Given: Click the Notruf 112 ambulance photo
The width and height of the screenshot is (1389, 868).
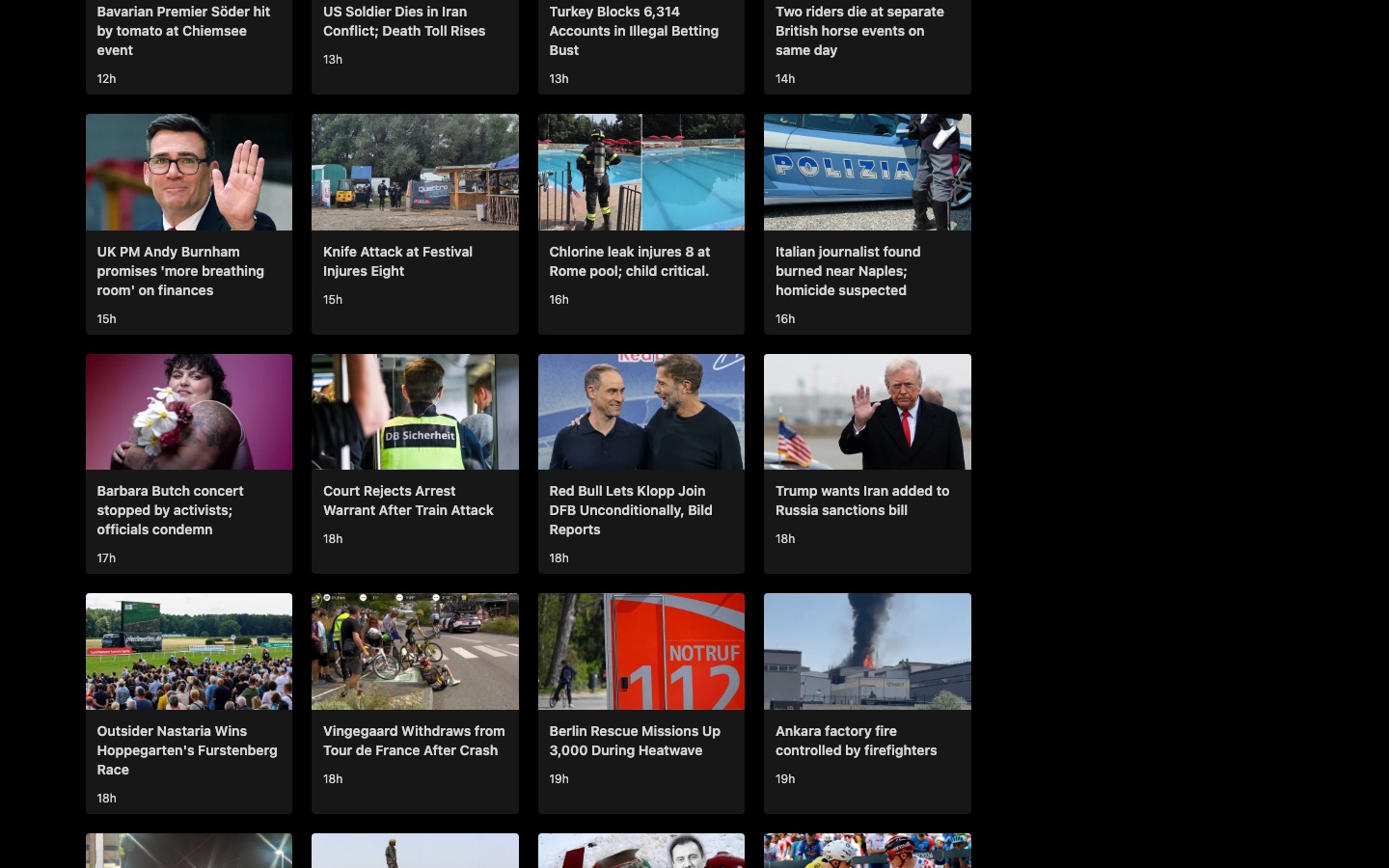Looking at the screenshot, I should [641, 651].
